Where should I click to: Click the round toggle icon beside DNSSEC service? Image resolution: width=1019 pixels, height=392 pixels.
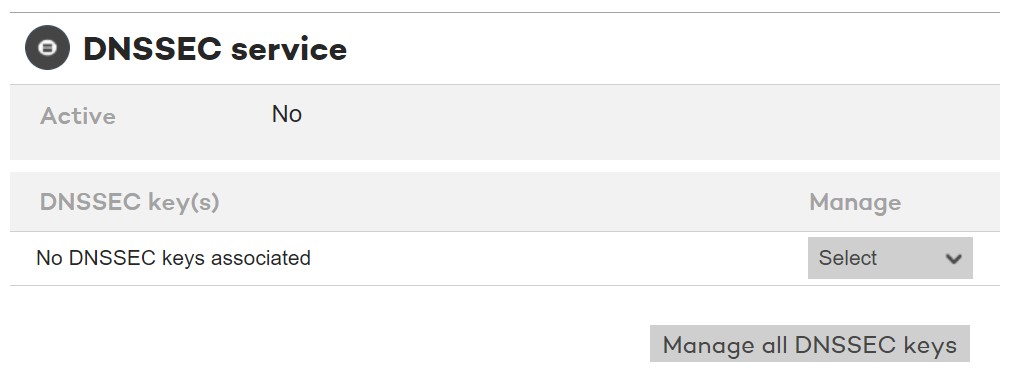[x=47, y=47]
